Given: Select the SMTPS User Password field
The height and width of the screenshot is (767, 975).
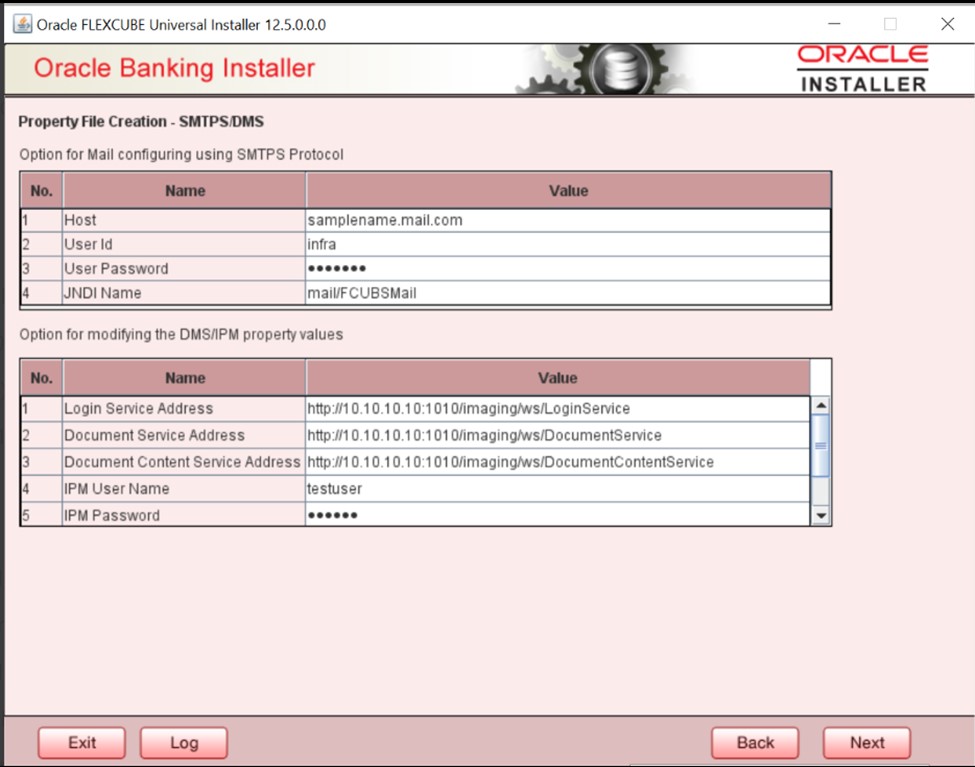Looking at the screenshot, I should (568, 269).
